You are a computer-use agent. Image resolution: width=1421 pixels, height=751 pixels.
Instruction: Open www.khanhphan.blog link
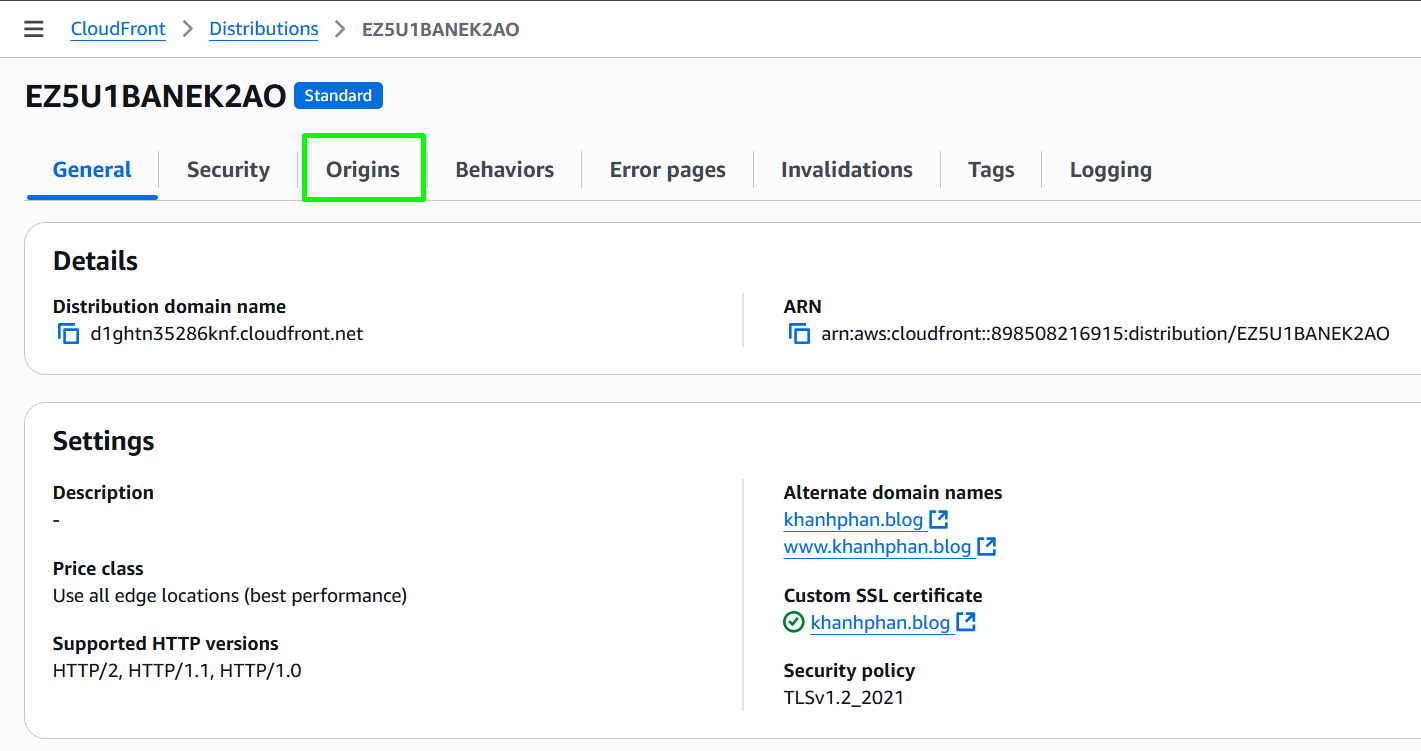pos(877,547)
